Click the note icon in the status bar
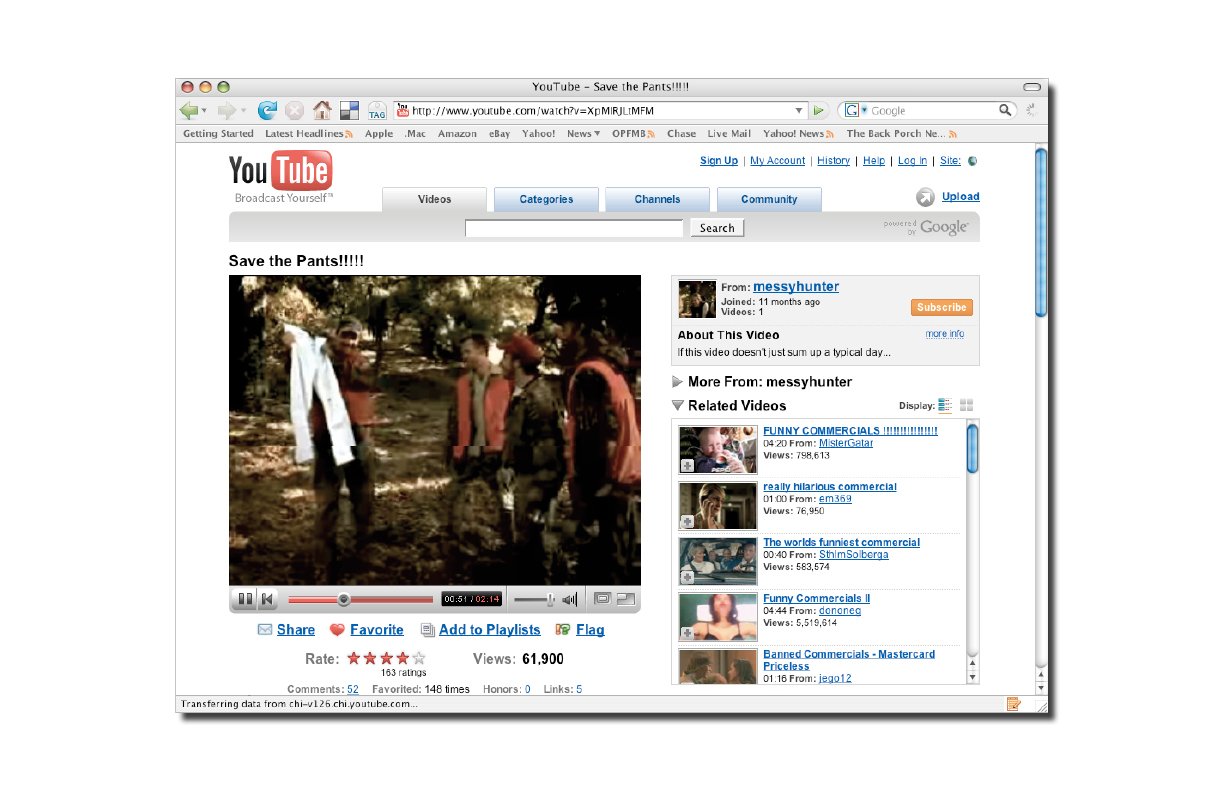 click(1014, 704)
